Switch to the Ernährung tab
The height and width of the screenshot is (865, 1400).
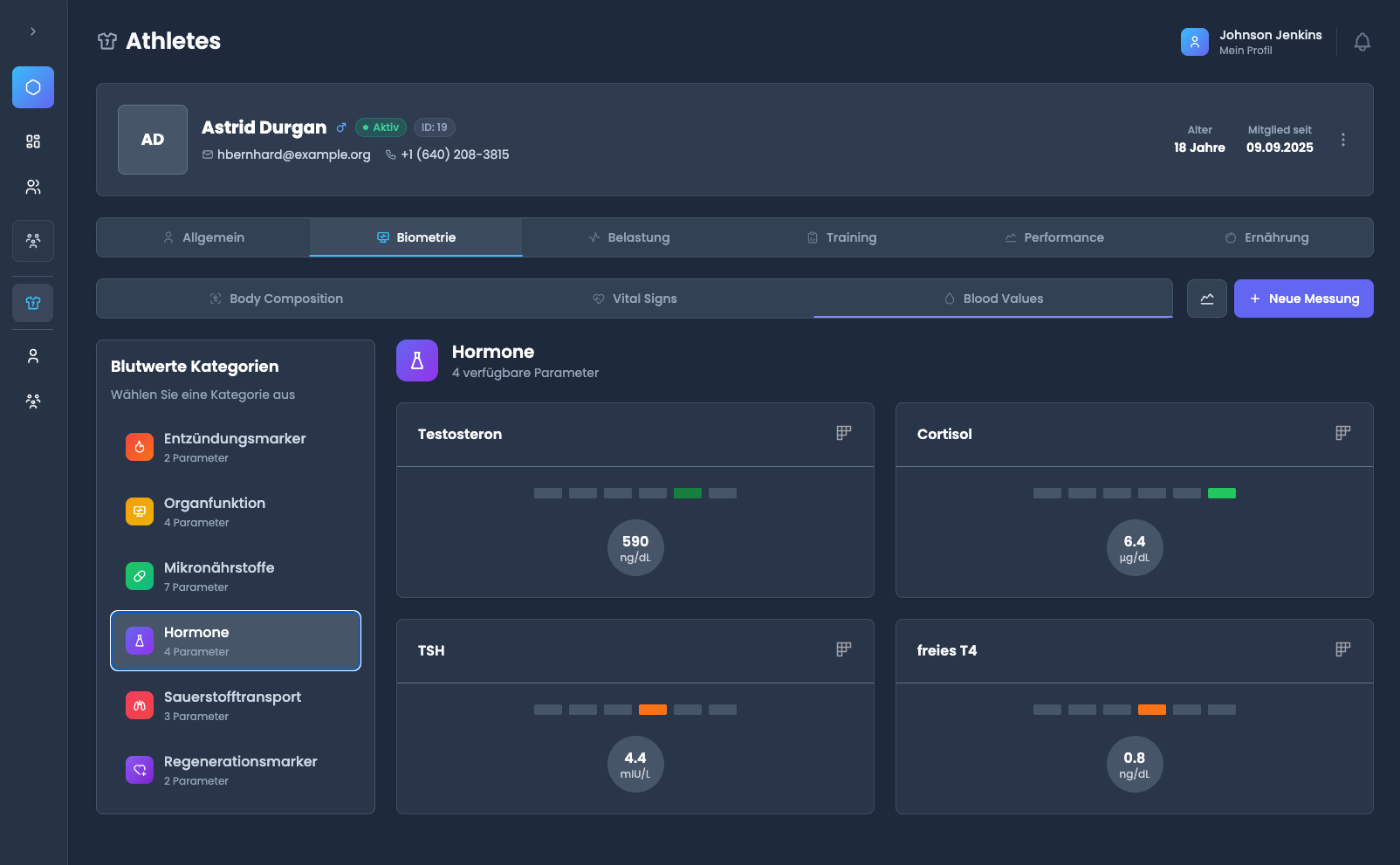[1266, 237]
